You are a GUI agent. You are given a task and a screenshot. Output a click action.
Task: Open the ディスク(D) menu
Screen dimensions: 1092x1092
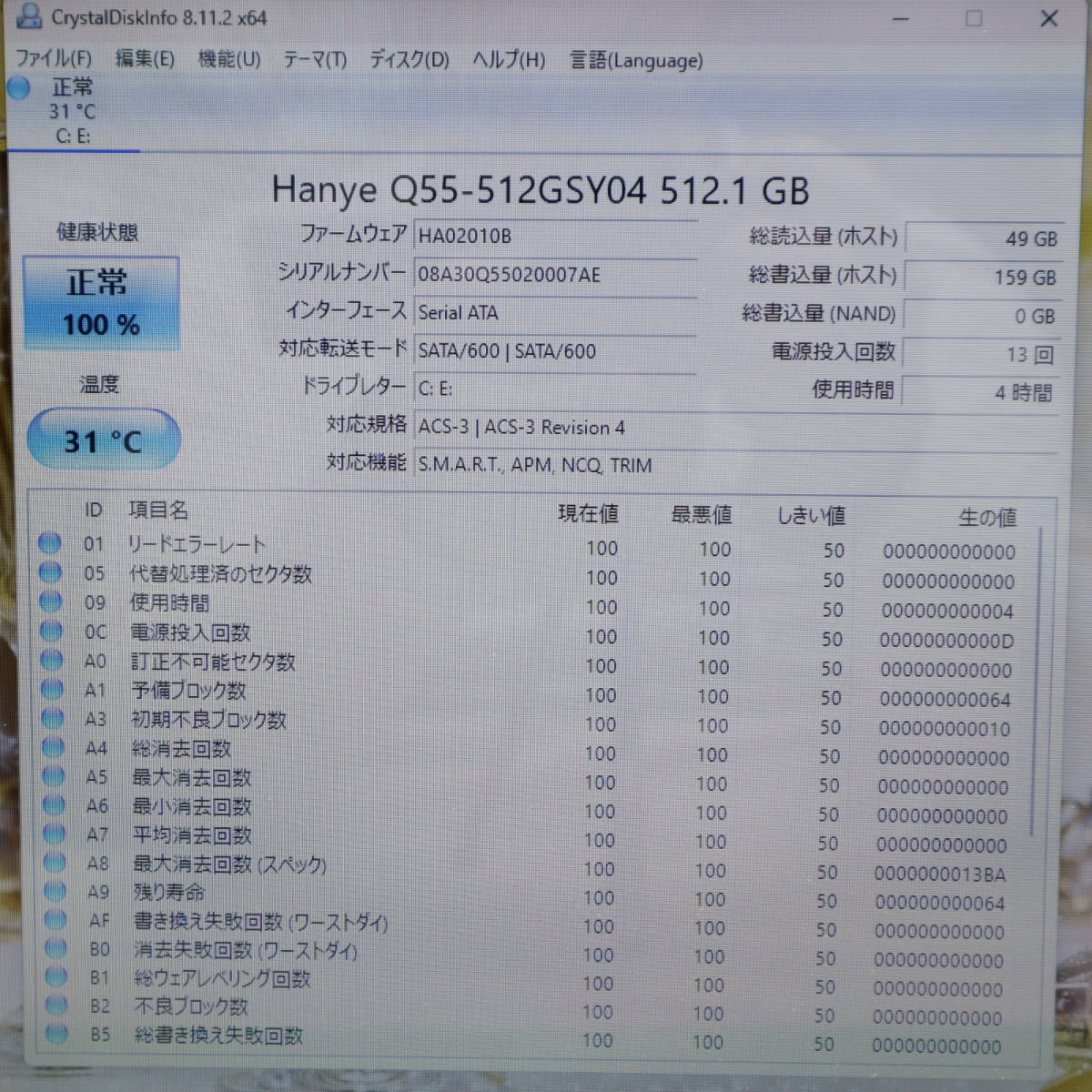(409, 60)
